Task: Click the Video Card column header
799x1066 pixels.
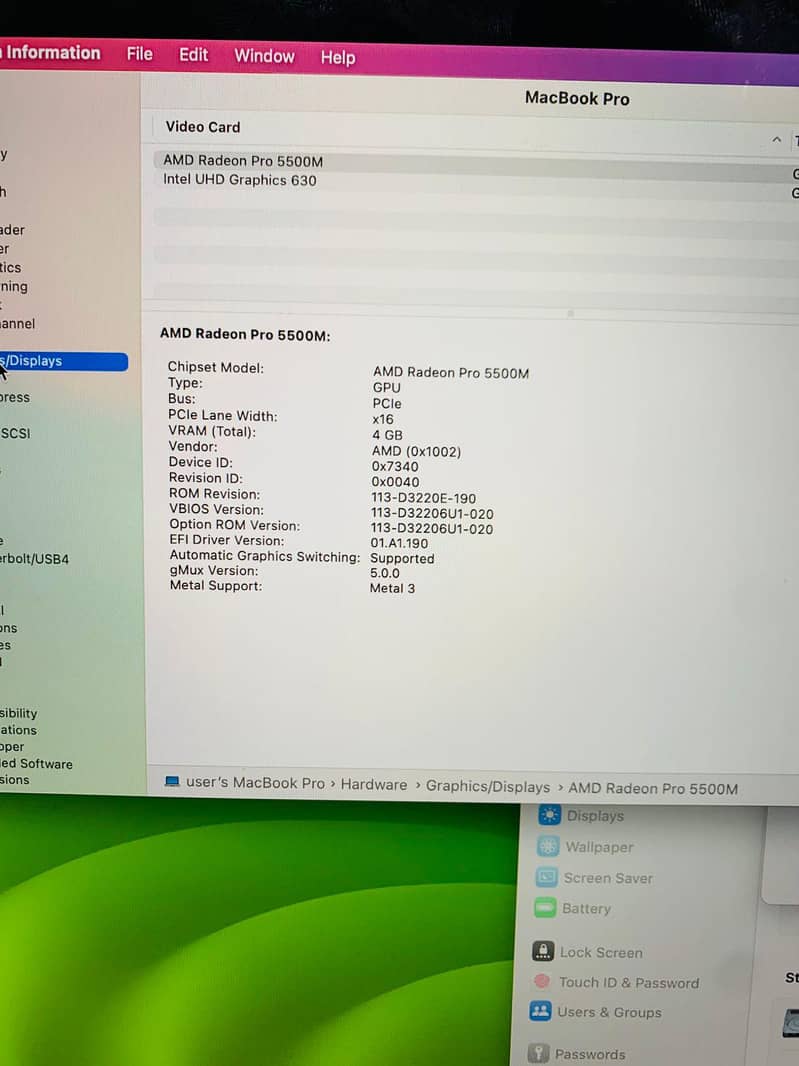Action: tap(203, 127)
